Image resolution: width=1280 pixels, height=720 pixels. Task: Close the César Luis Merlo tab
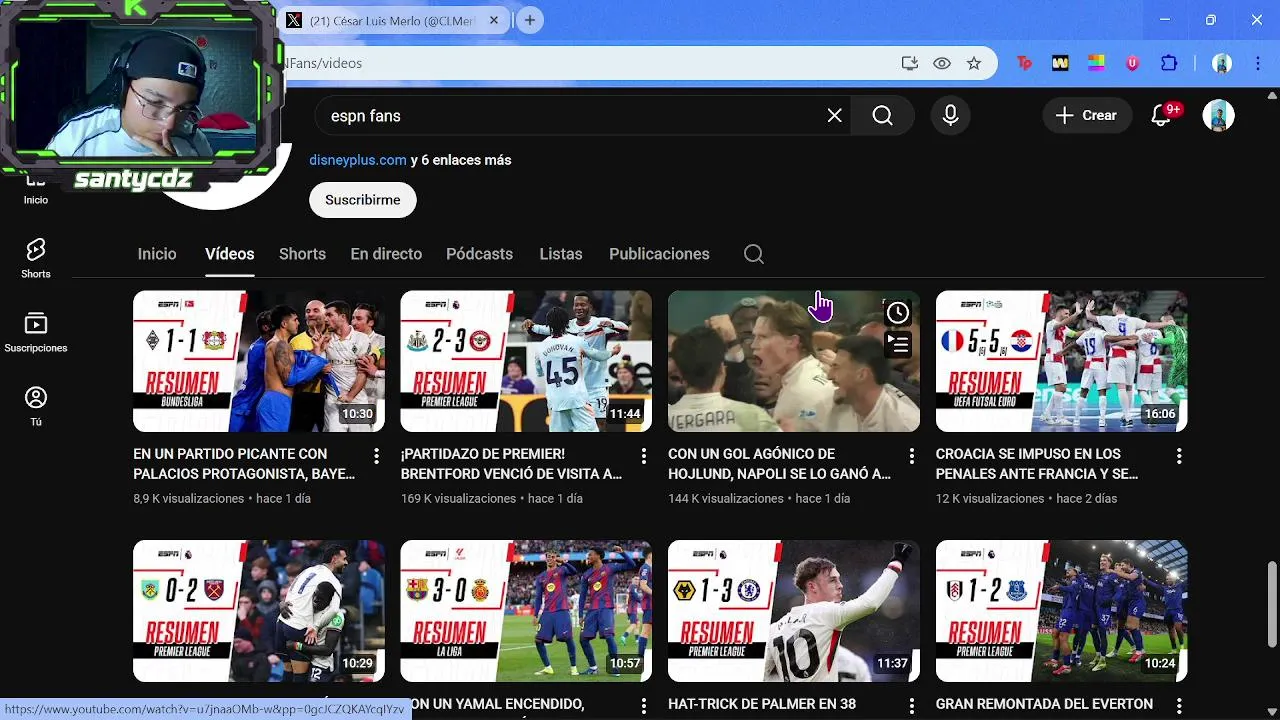[x=494, y=20]
